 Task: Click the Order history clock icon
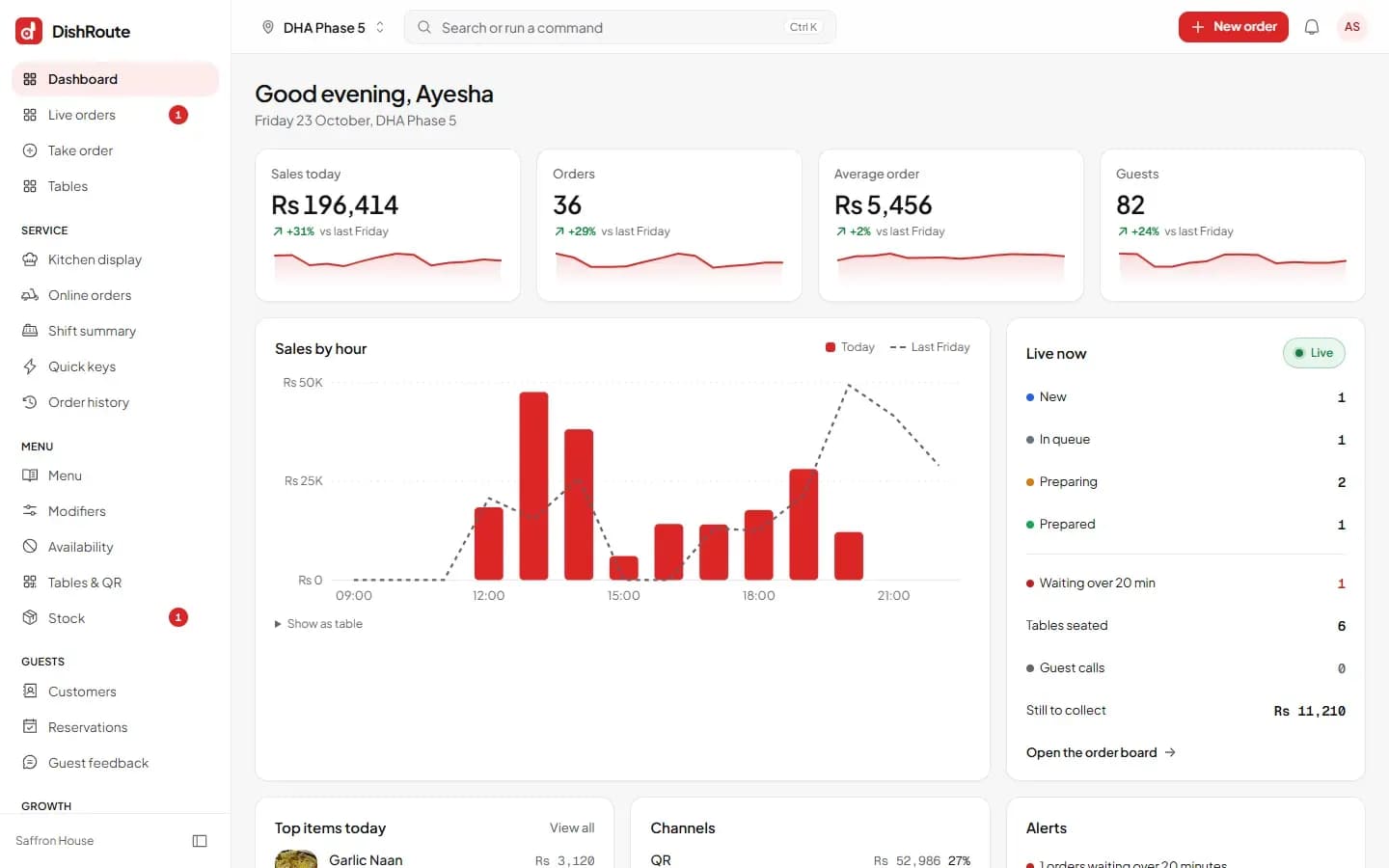[x=30, y=402]
